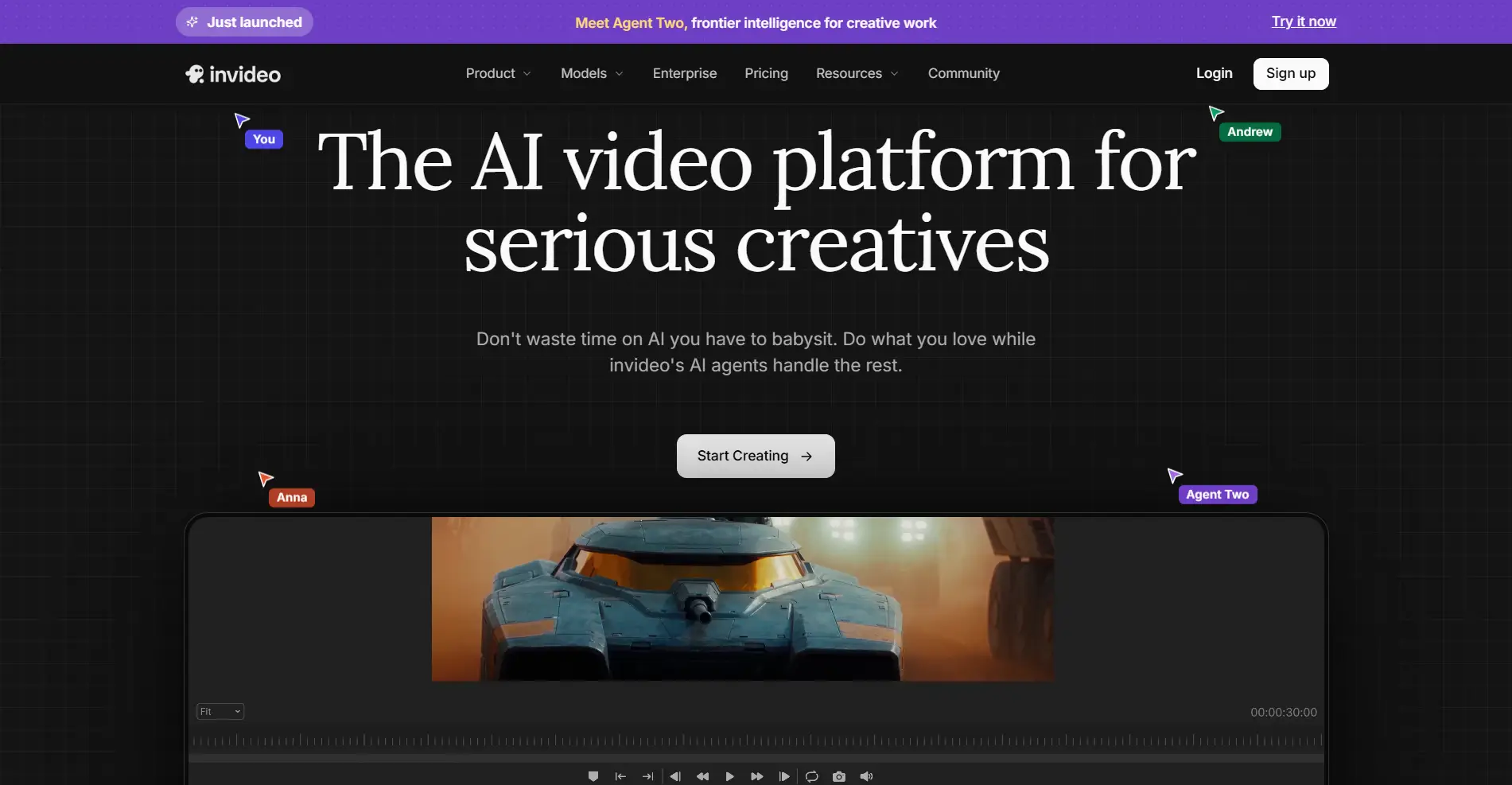The image size is (1512, 785).
Task: Click the 'Andrew' cursor label
Action: point(1250,132)
